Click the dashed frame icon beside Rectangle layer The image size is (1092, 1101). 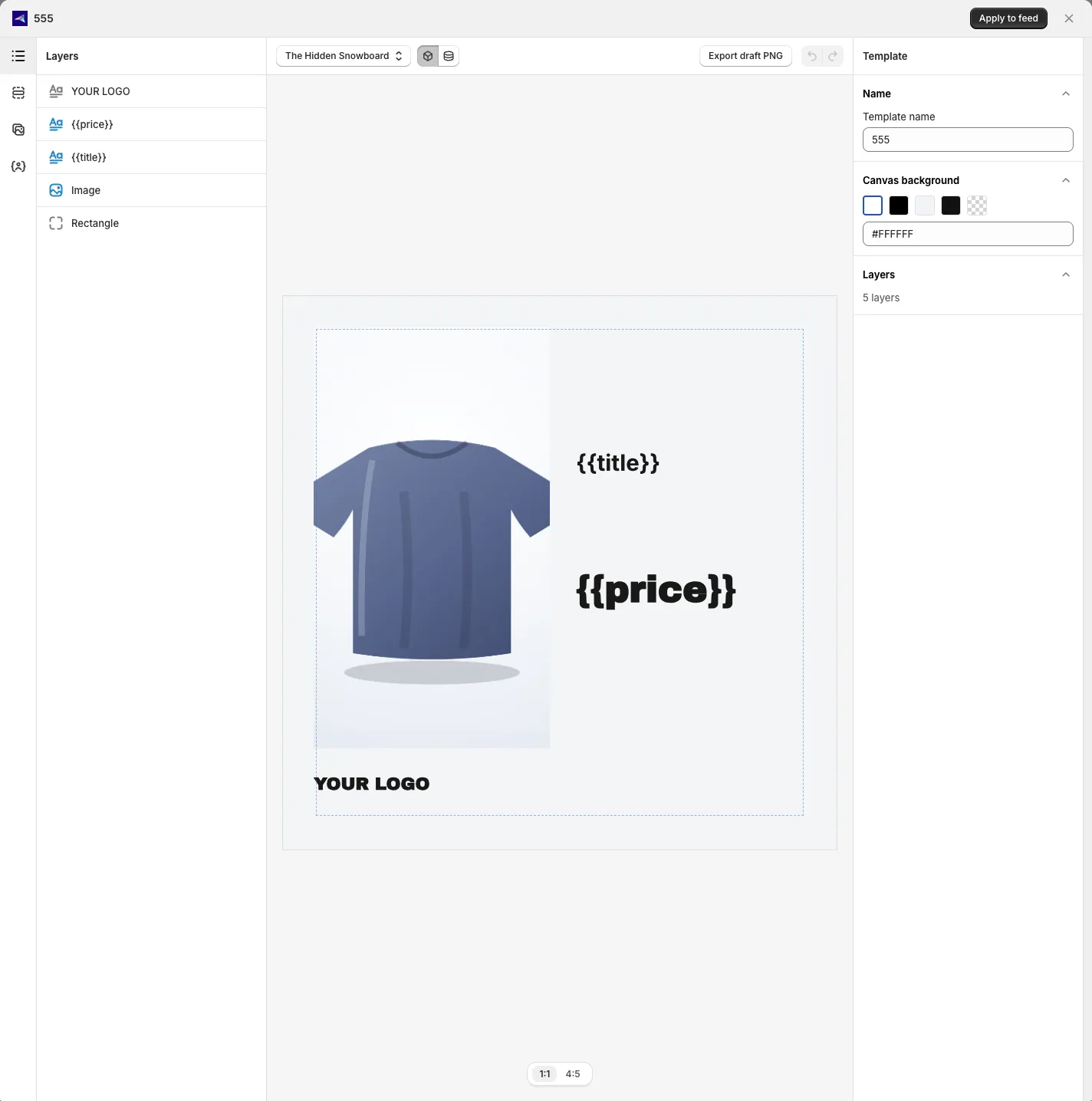pos(56,223)
